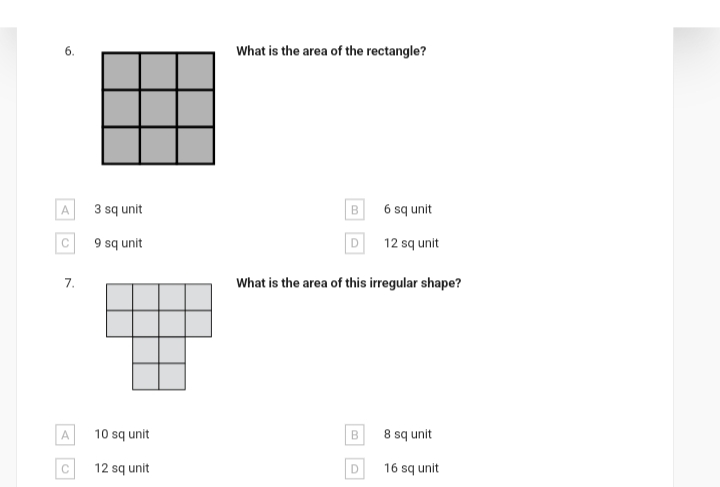Choose the 6 sq unit answer
720x487 pixels.
point(408,209)
